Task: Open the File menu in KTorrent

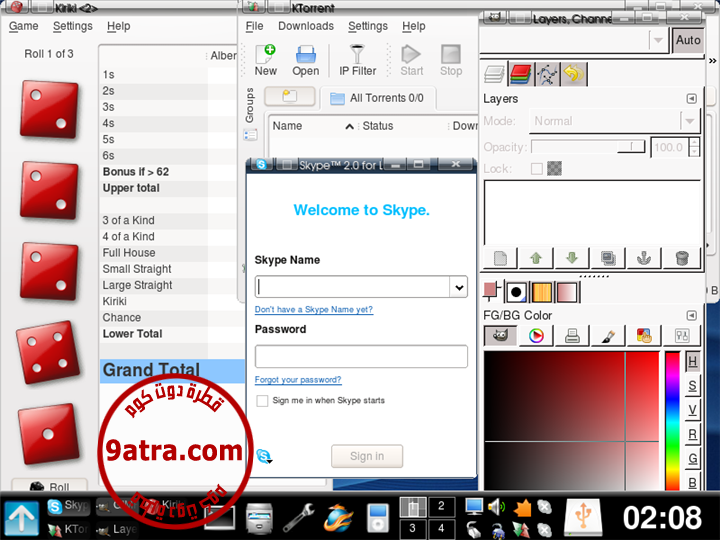Action: [254, 26]
